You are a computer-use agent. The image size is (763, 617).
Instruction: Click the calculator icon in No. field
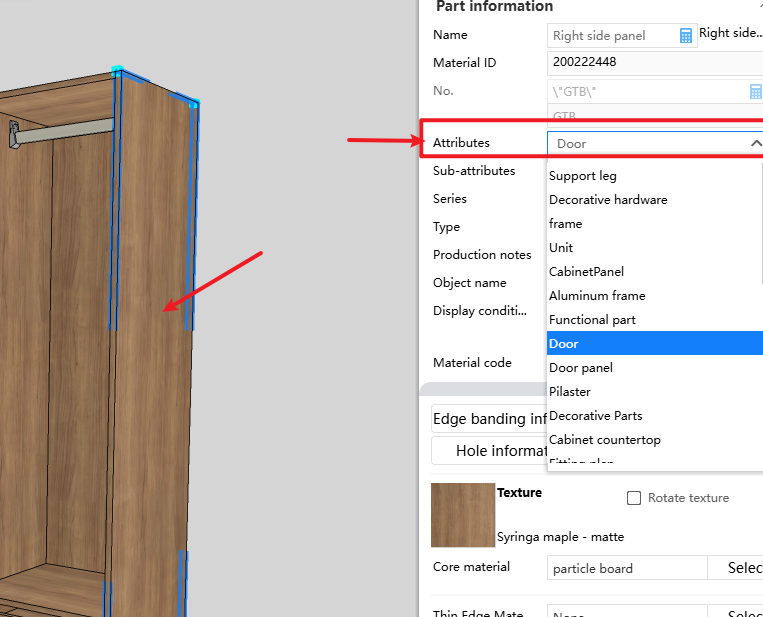[756, 91]
